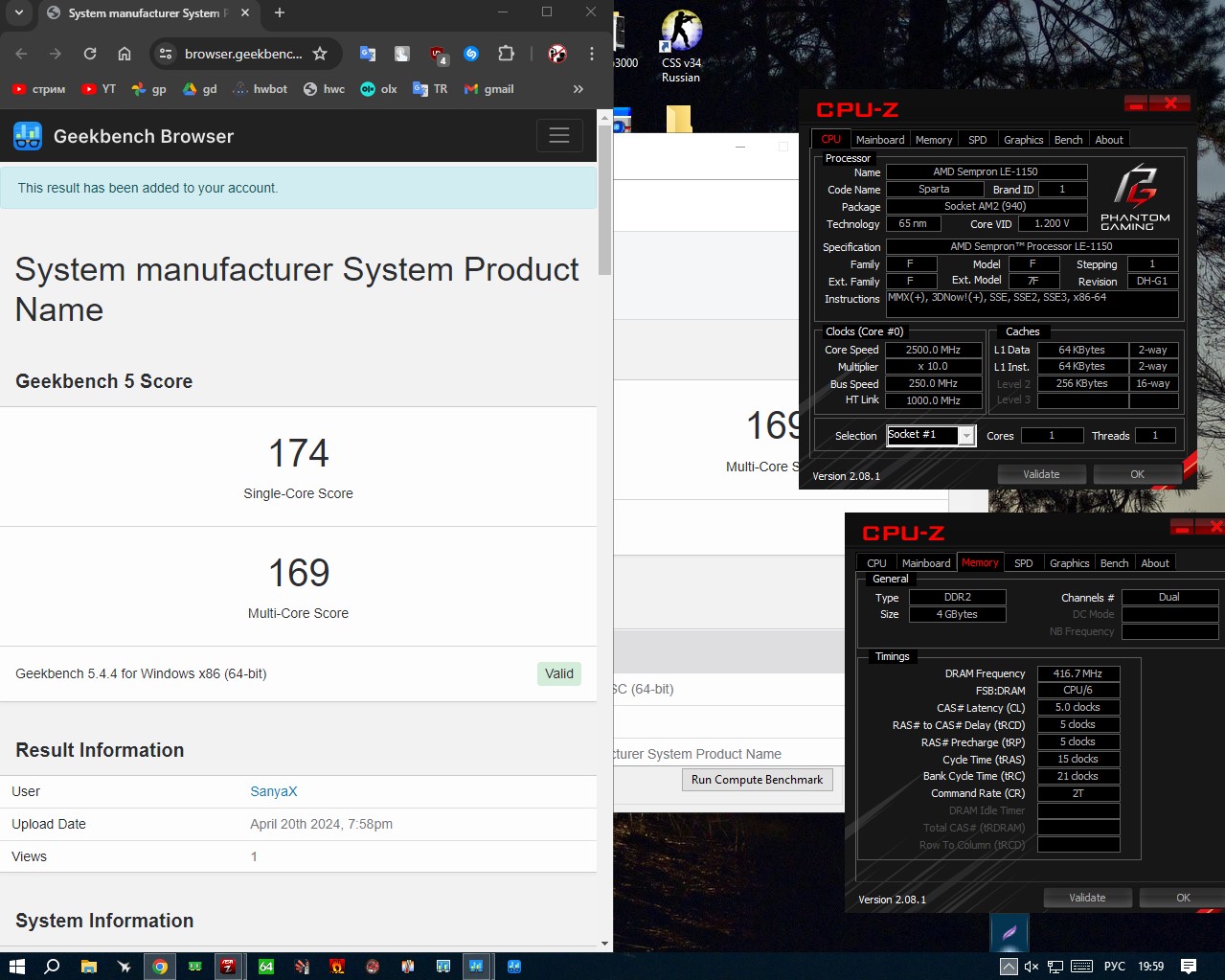Screen dimensions: 1225x980
Task: Open the YT bookmark
Action: (x=99, y=89)
